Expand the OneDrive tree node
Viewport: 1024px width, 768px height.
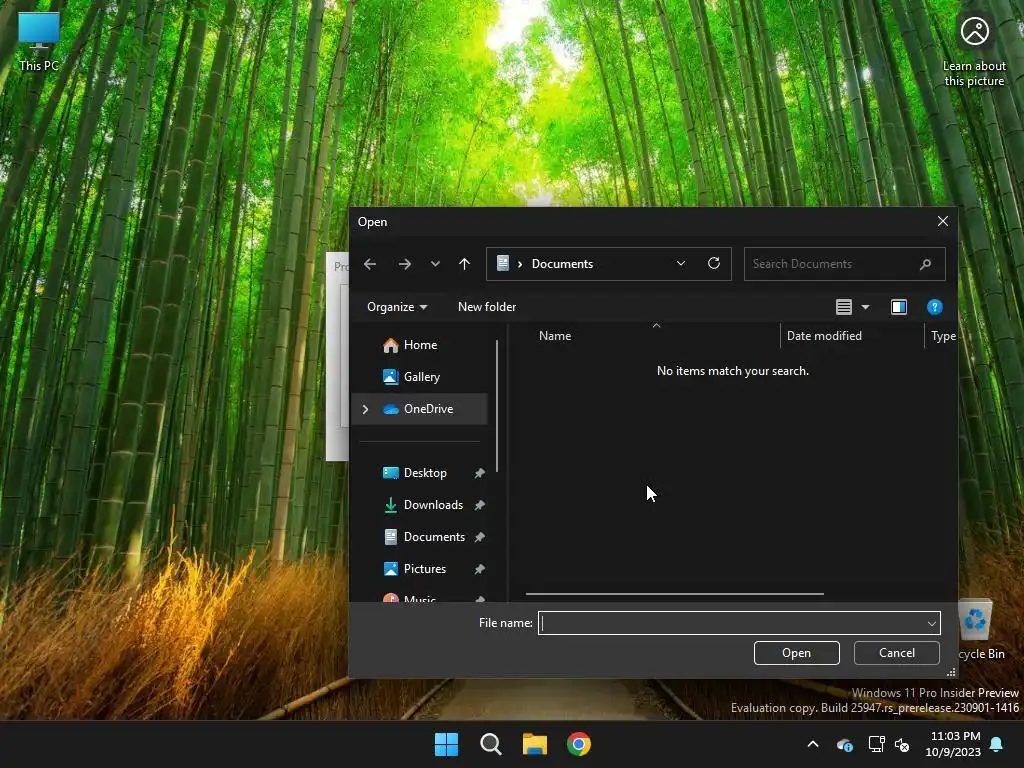365,409
